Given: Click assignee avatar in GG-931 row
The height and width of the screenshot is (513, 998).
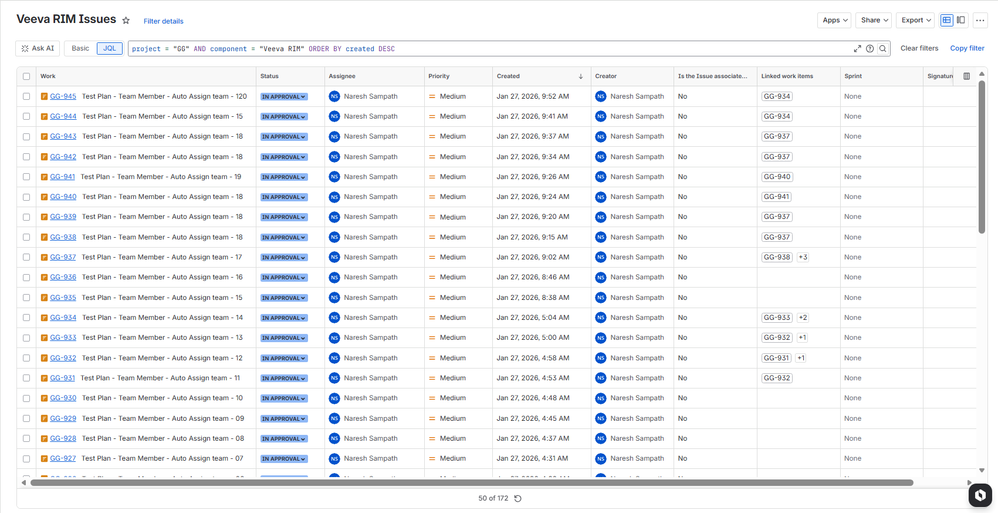Looking at the screenshot, I should tap(334, 378).
